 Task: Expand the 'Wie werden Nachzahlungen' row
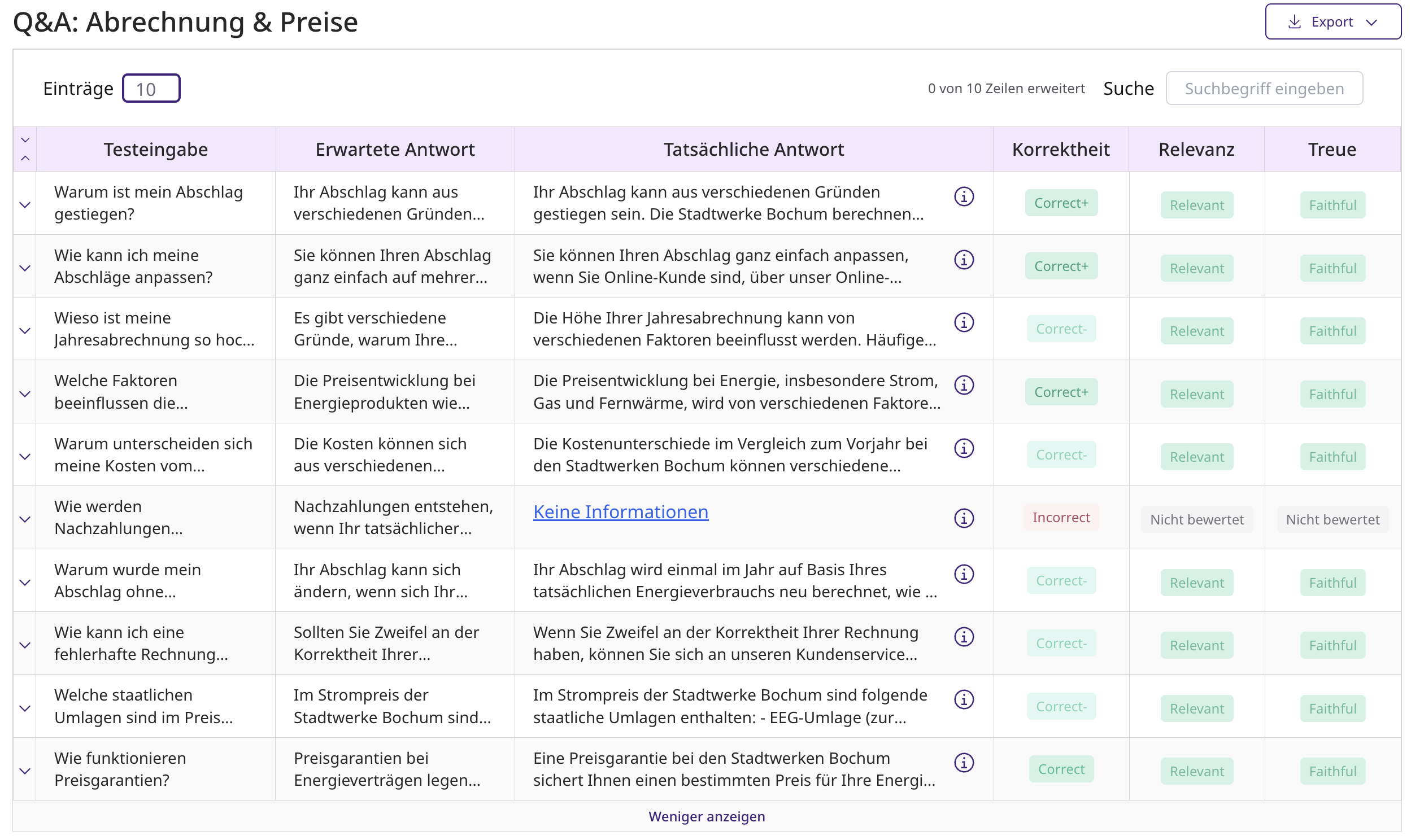pyautogui.click(x=25, y=519)
